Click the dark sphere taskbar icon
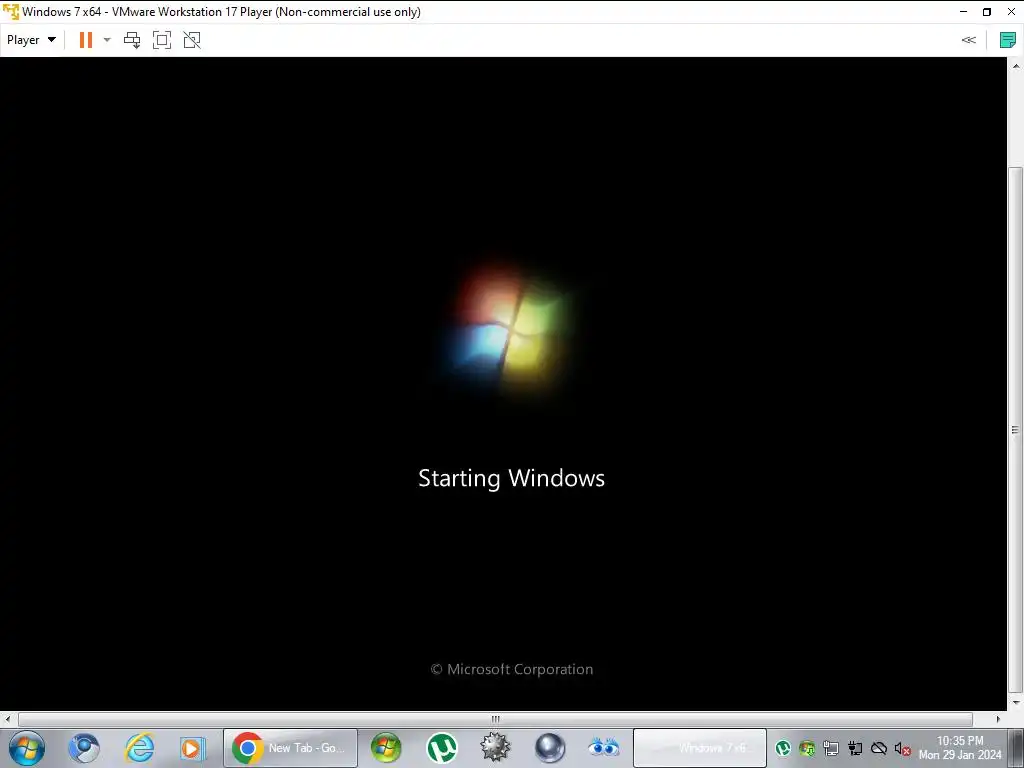1024x768 pixels. 550,748
